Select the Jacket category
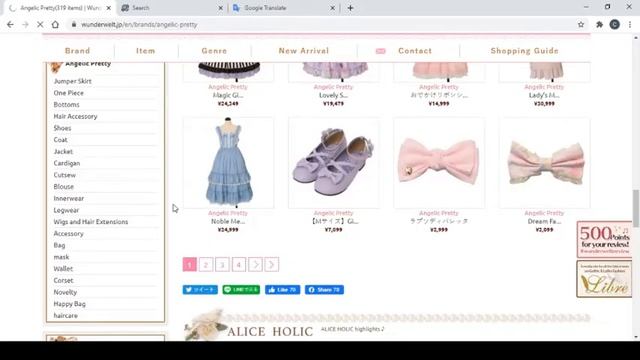 [x=63, y=151]
